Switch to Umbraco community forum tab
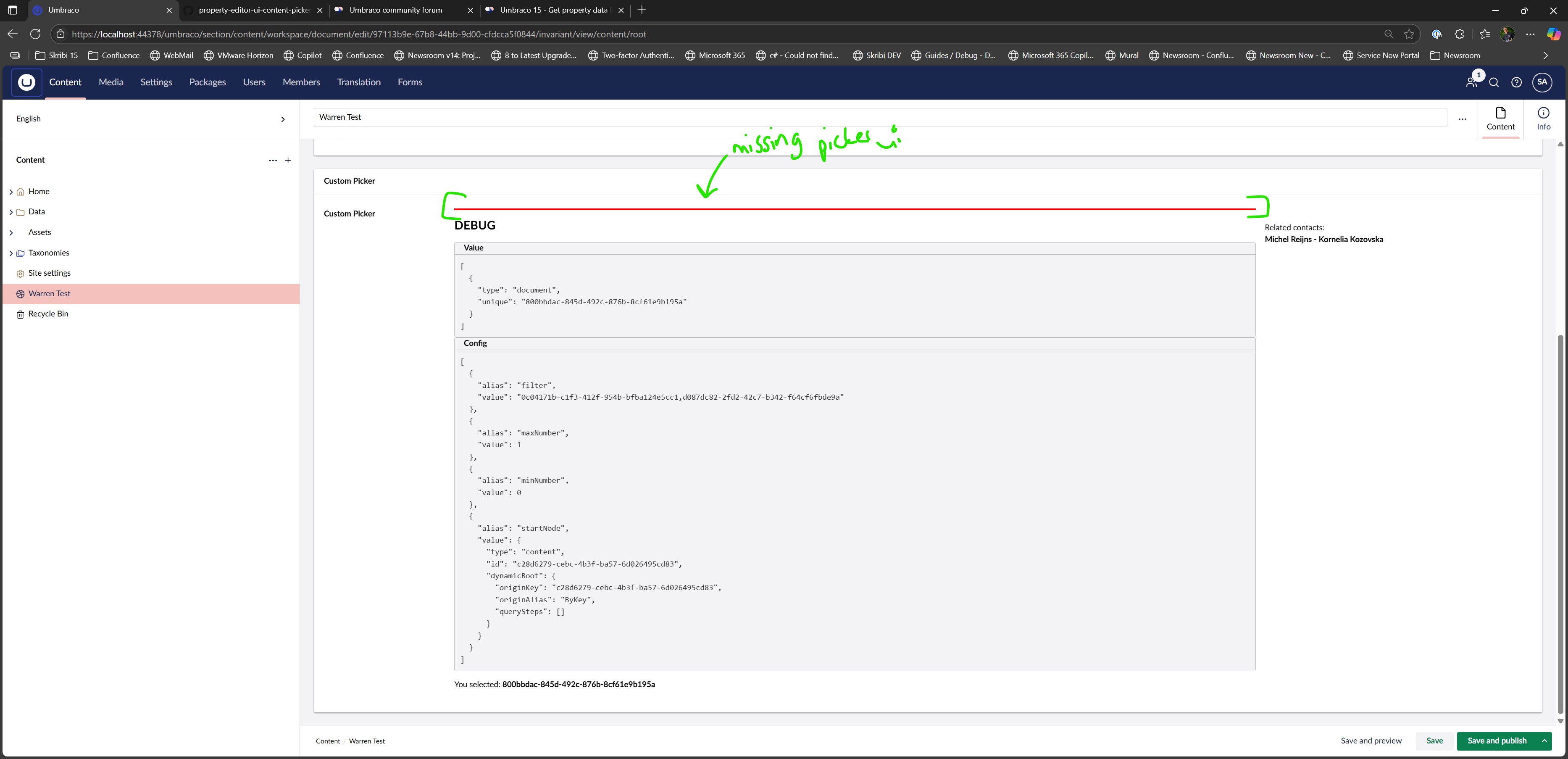This screenshot has height=759, width=1568. [396, 10]
